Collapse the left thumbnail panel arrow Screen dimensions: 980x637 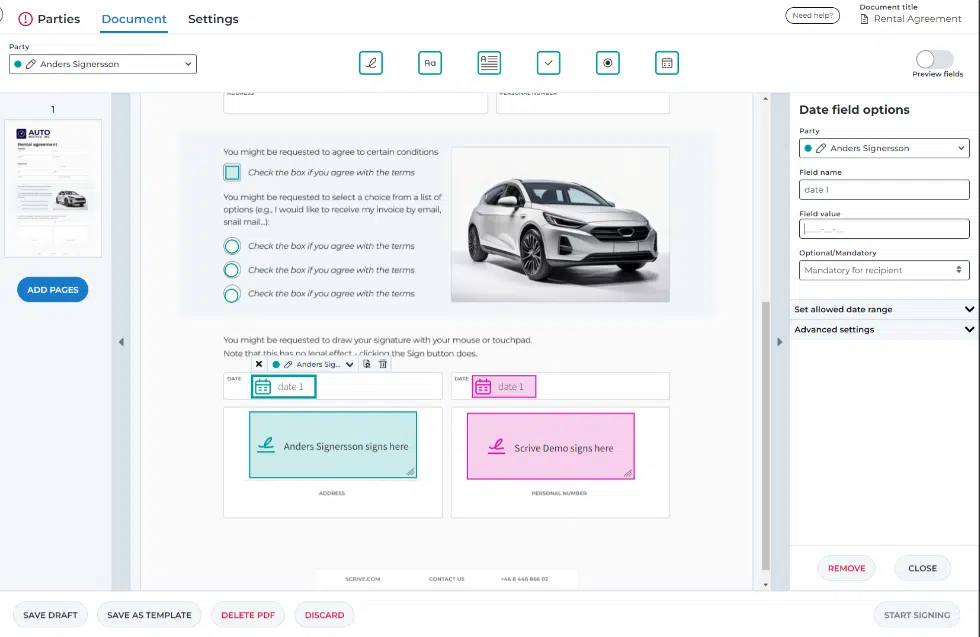coord(121,342)
